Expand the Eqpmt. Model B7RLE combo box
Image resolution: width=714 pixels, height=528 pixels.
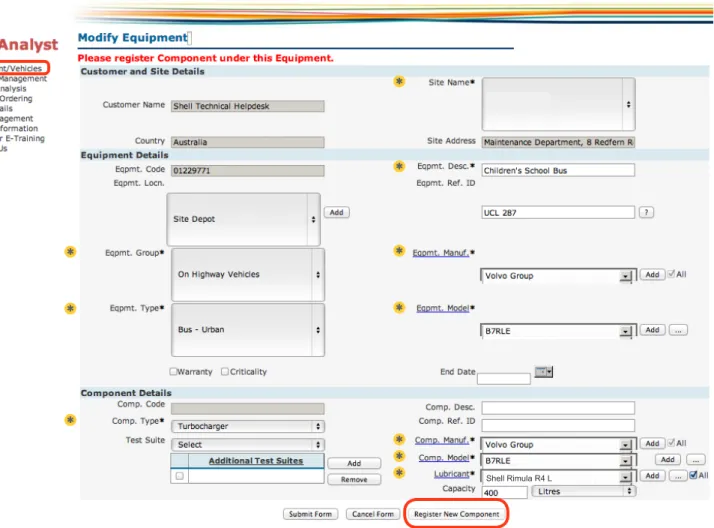pyautogui.click(x=626, y=331)
